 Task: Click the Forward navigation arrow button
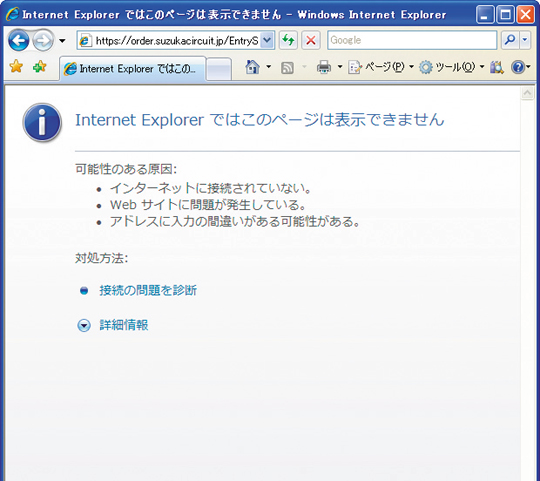[x=43, y=41]
